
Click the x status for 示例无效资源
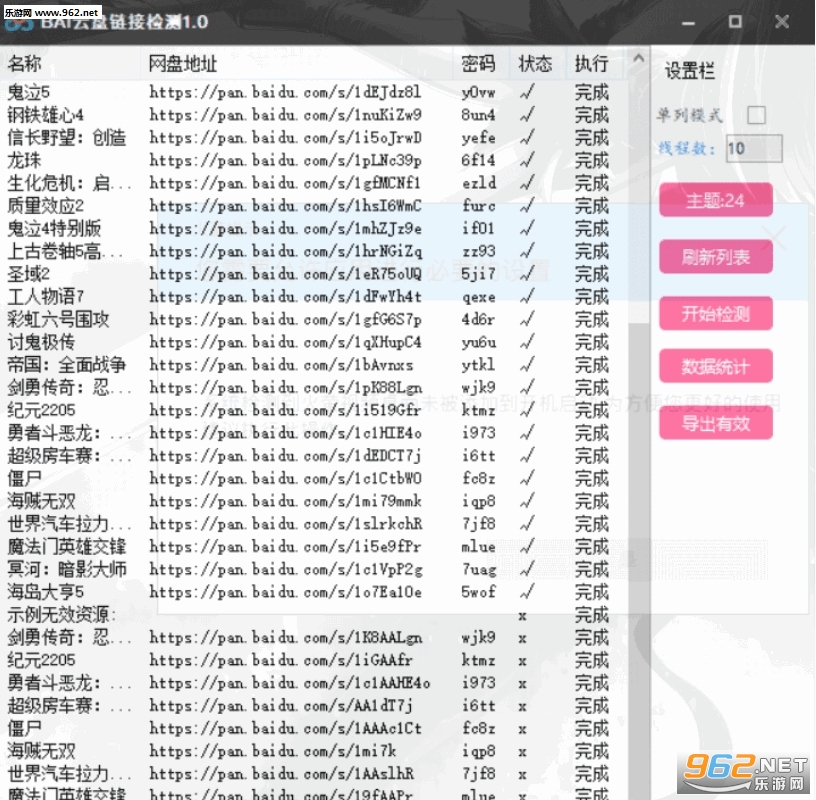pos(522,616)
